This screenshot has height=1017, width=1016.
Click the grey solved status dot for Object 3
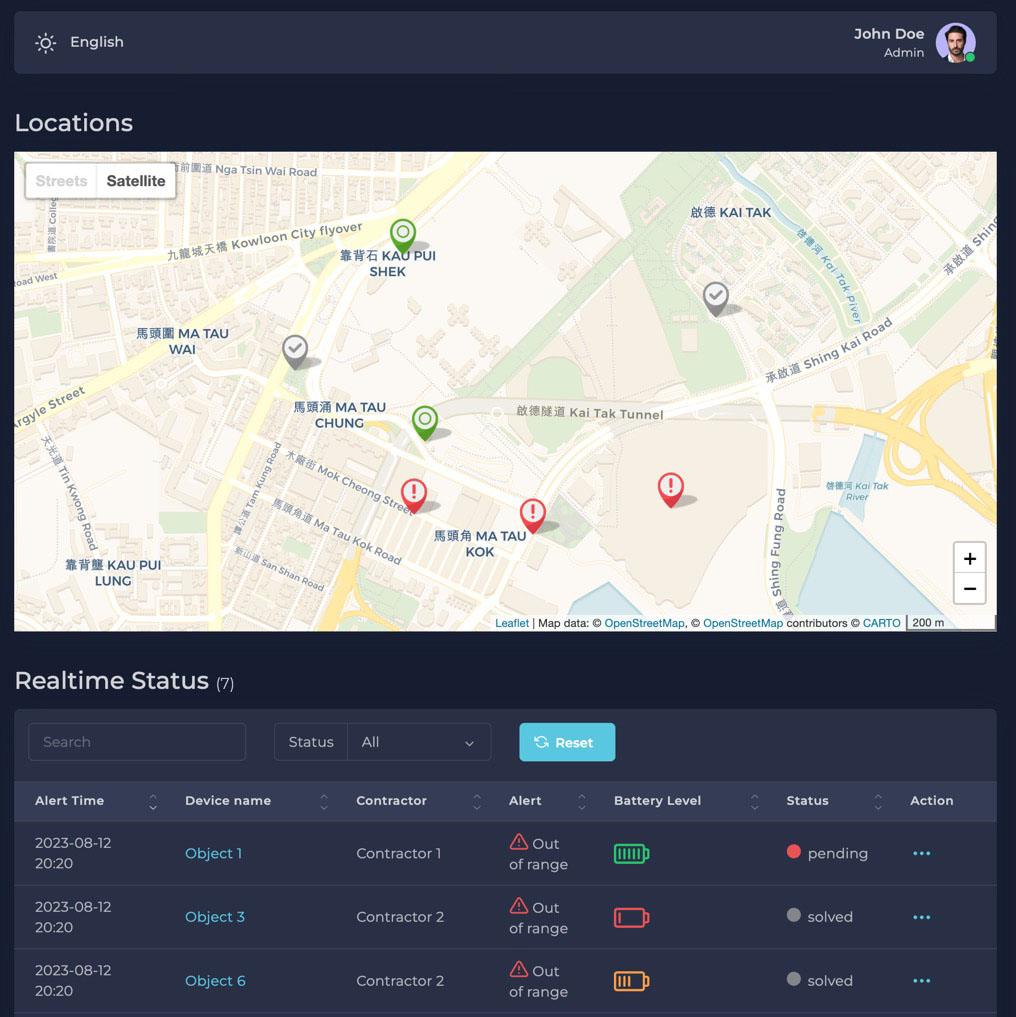pos(793,915)
